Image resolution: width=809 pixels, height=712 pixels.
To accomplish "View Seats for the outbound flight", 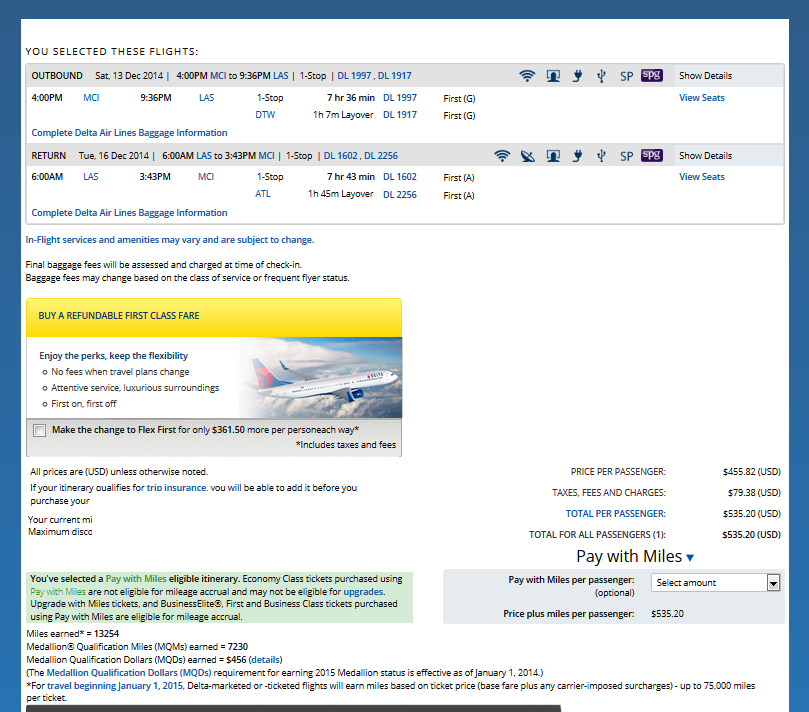I will [x=701, y=98].
